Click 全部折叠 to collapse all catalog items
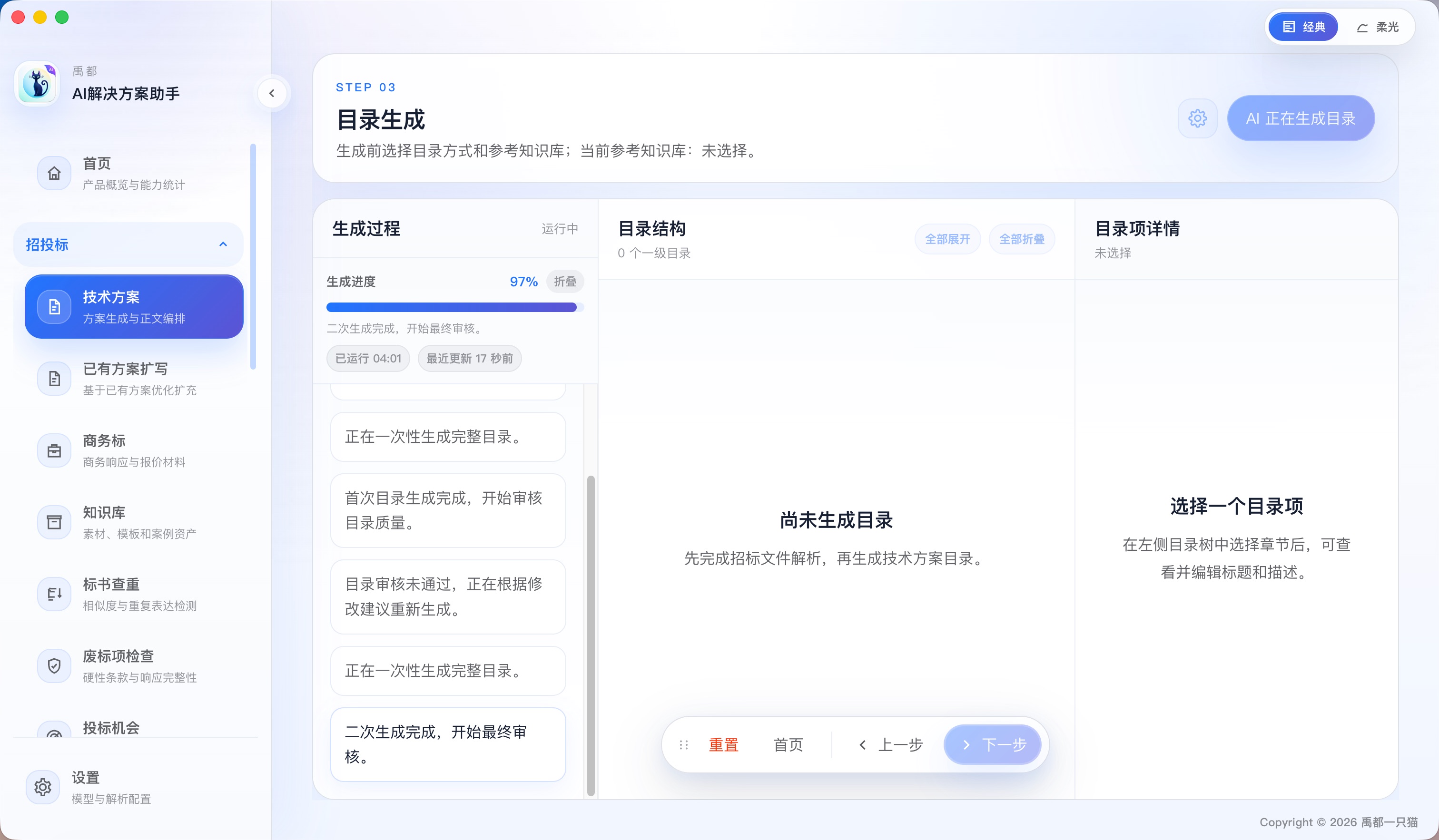The height and width of the screenshot is (840, 1439). (x=1022, y=239)
